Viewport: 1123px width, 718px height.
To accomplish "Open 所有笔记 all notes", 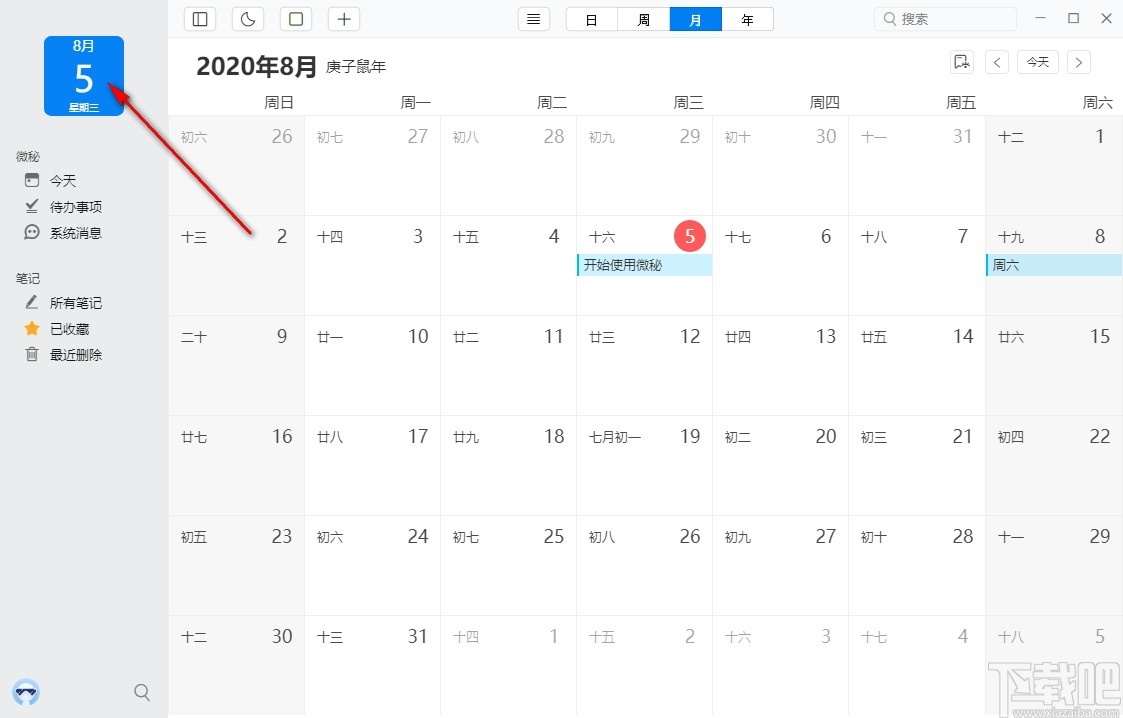I will [75, 303].
